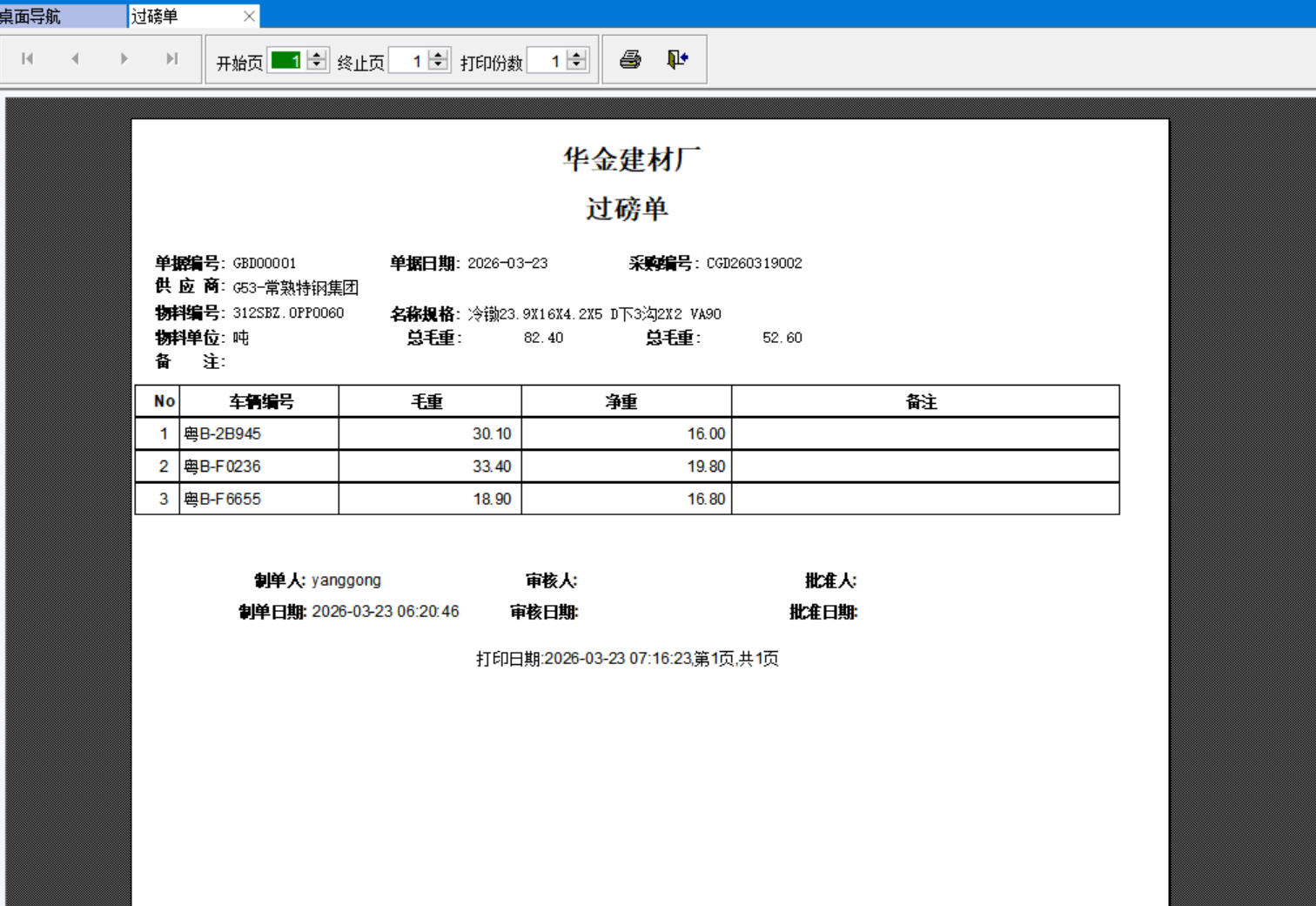This screenshot has height=906, width=1316.
Task: Jump to the last page
Action: click(x=171, y=59)
